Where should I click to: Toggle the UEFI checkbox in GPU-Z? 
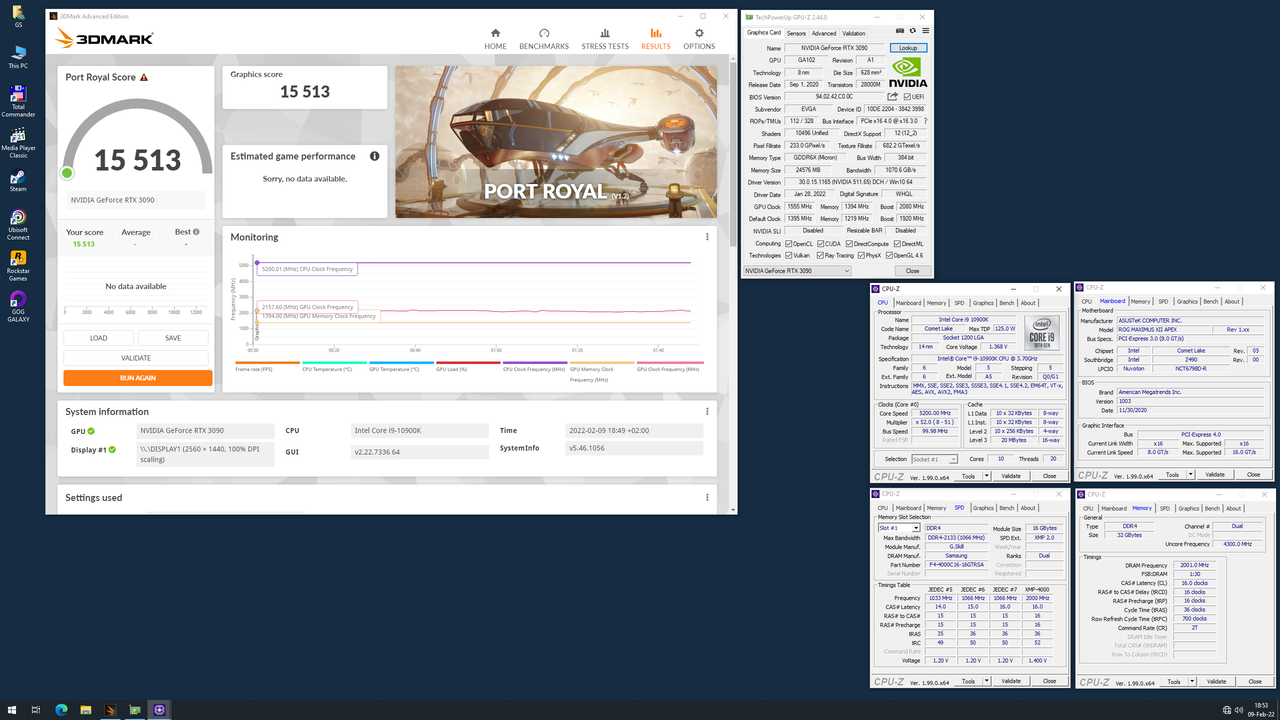tap(906, 97)
